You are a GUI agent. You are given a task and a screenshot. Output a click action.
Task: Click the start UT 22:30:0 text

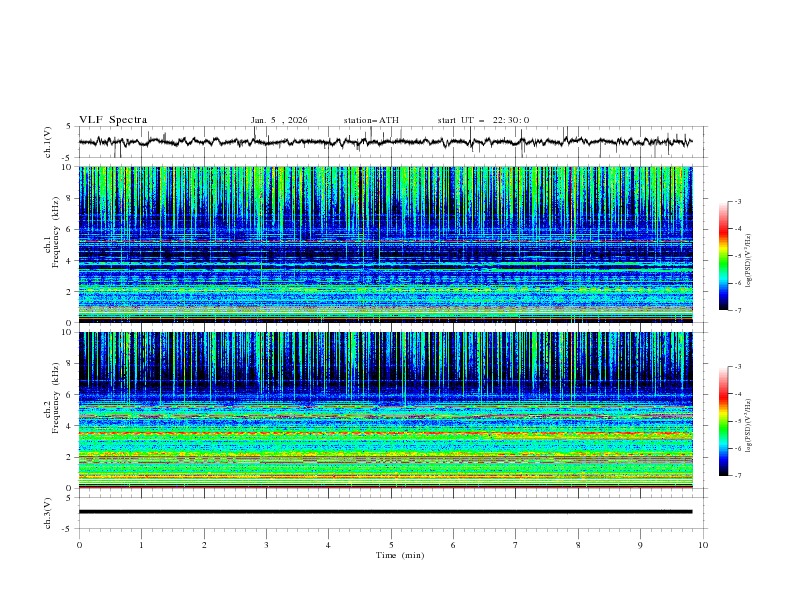point(483,120)
